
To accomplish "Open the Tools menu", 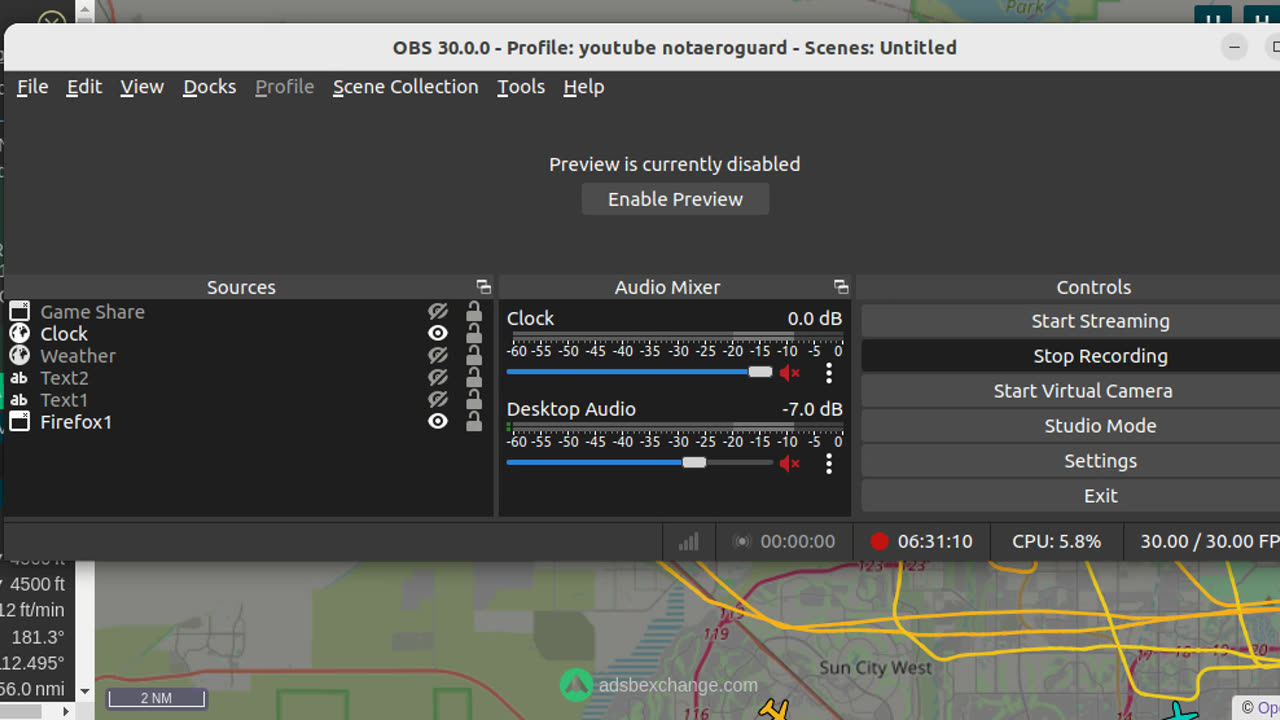I will tap(521, 87).
